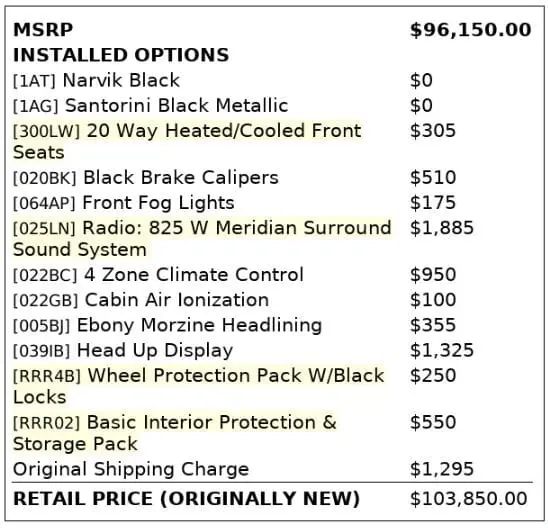Click the Original Shipping Charge line

pos(131,469)
